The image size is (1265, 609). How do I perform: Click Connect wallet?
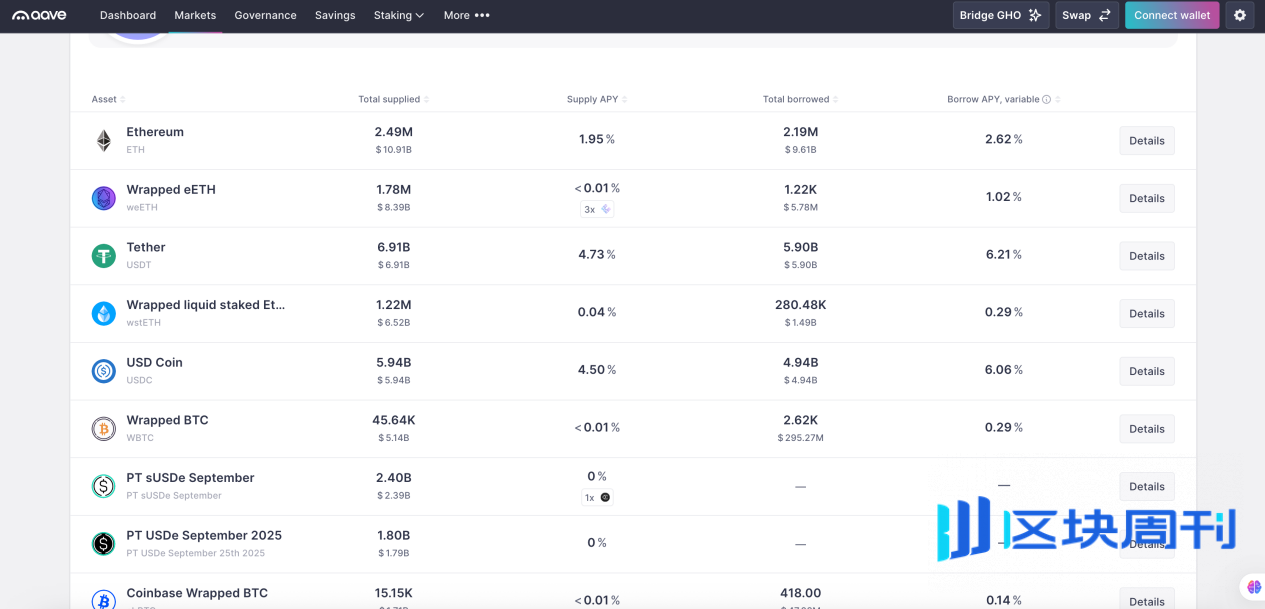(1172, 15)
